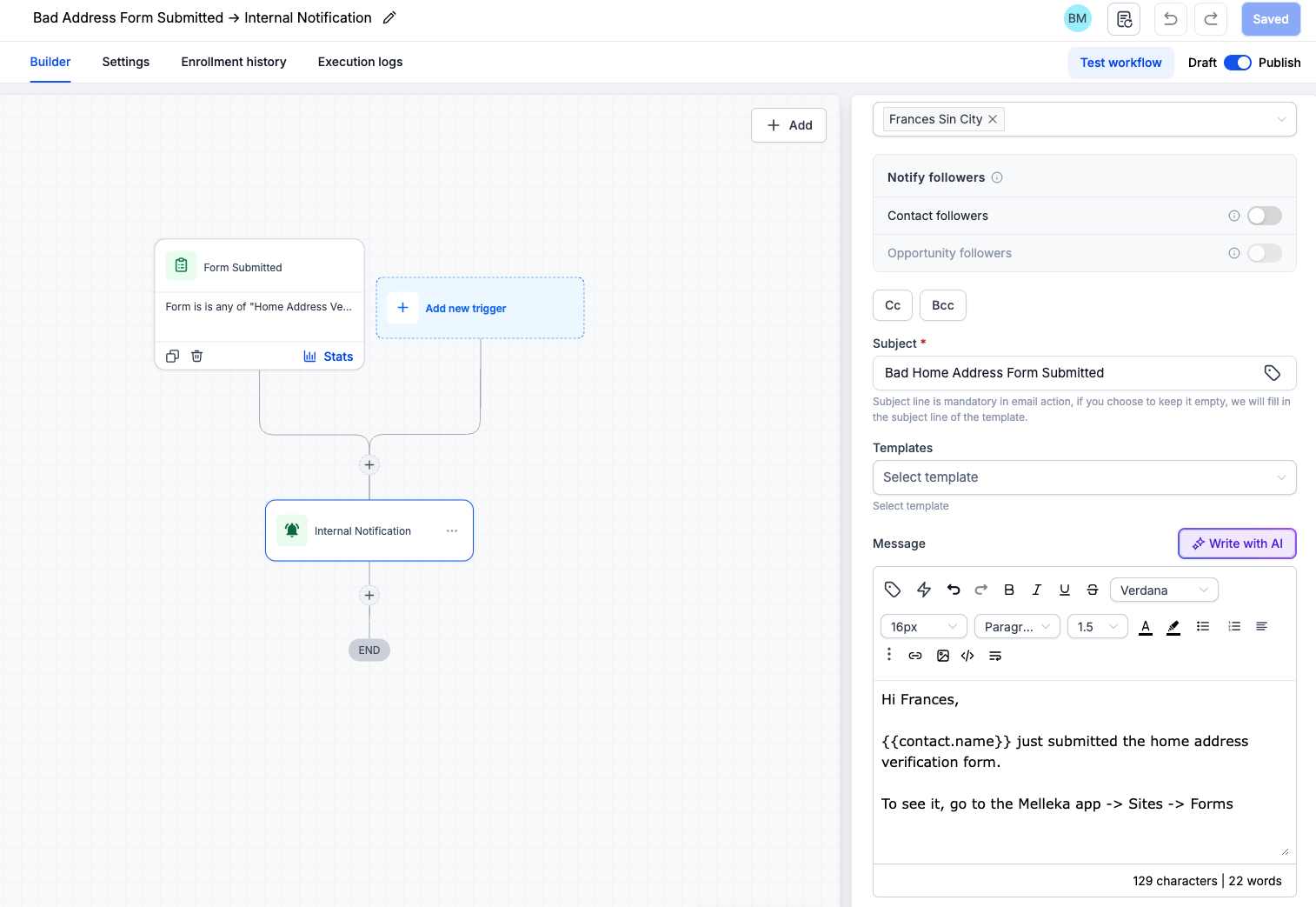Click Add button on canvas
Viewport: 1316px width, 907px height.
[789, 125]
